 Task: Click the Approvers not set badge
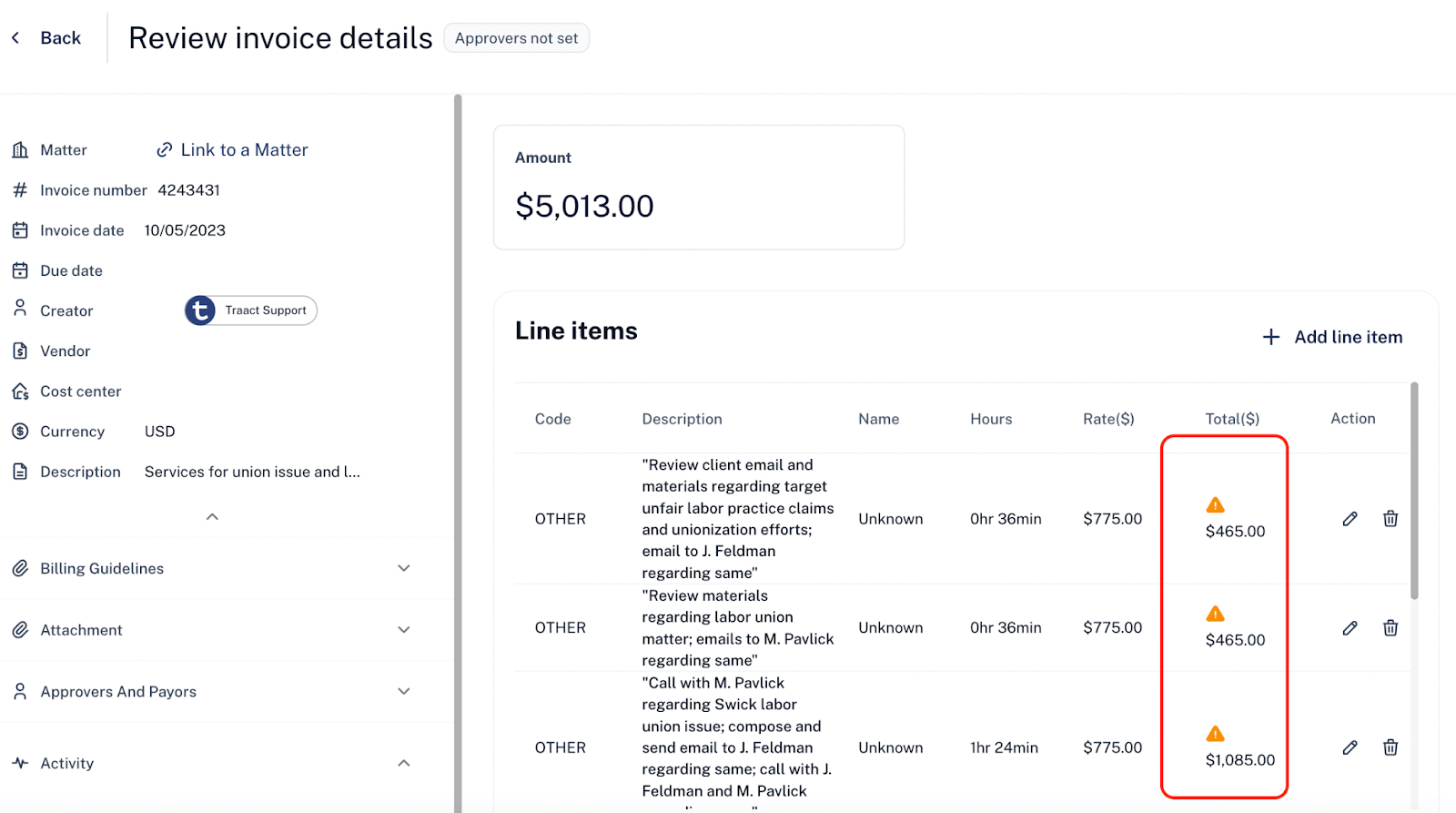click(x=516, y=38)
